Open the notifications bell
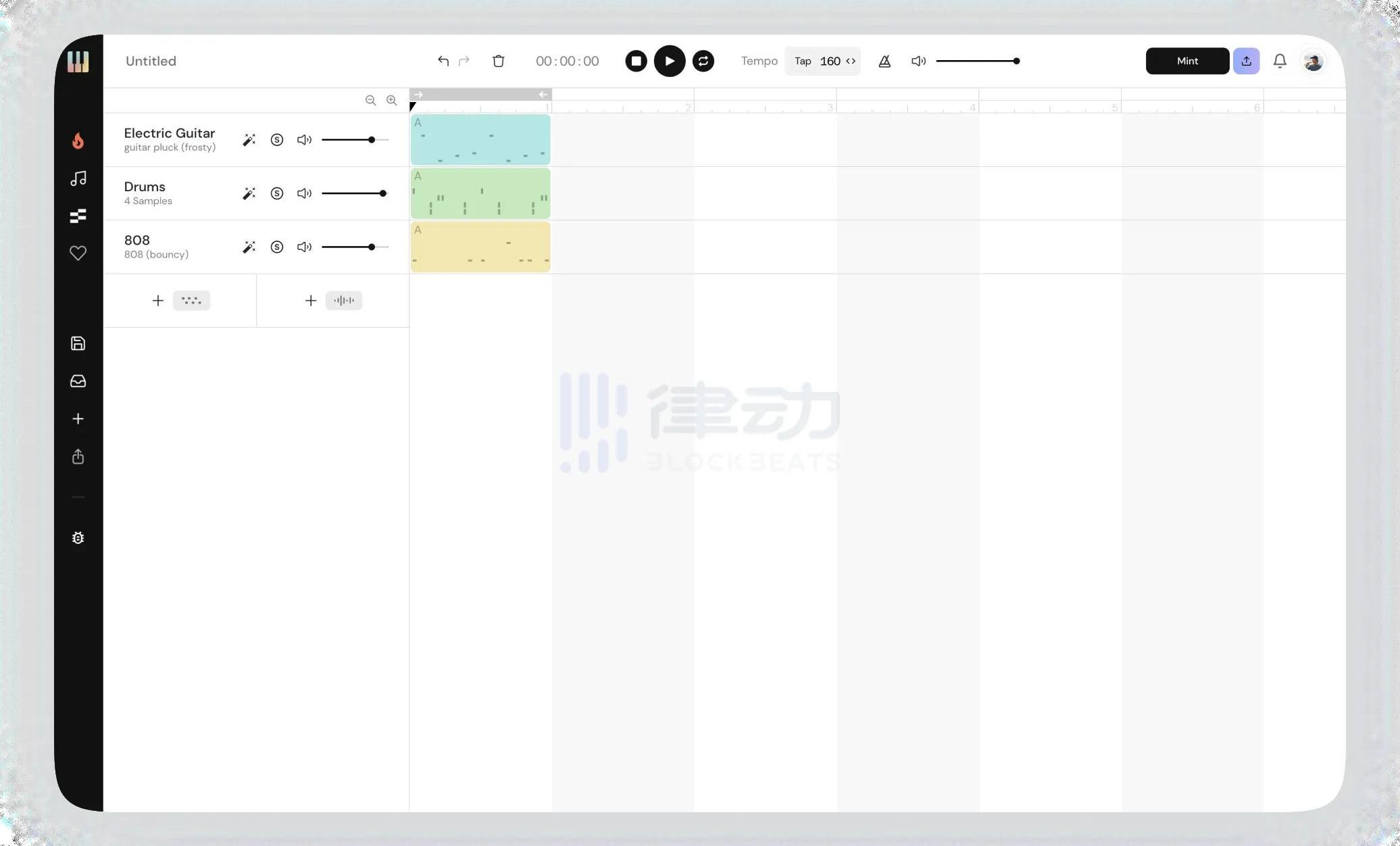Image resolution: width=1400 pixels, height=846 pixels. pyautogui.click(x=1280, y=61)
